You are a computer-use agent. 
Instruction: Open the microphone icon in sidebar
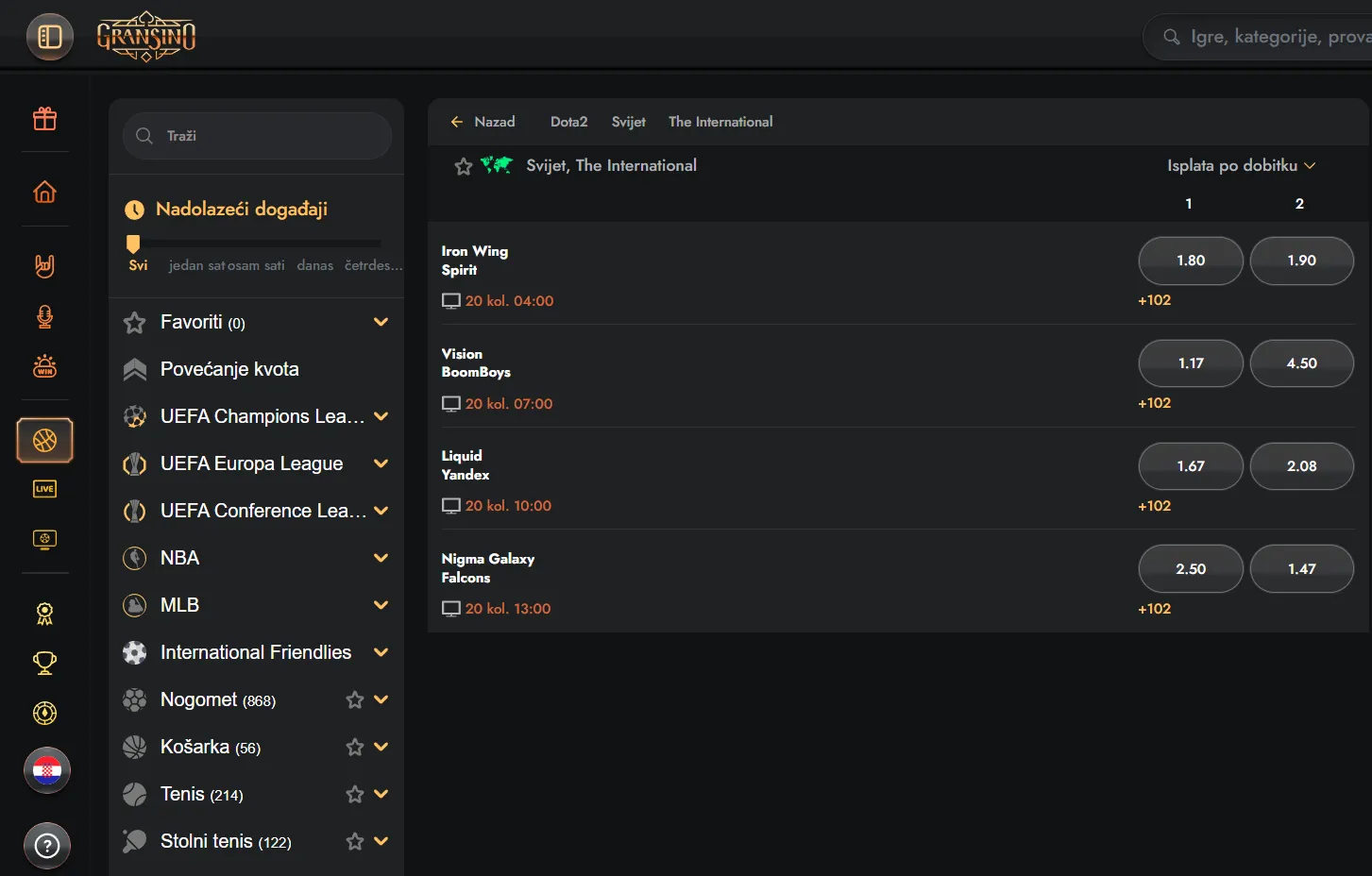click(44, 316)
